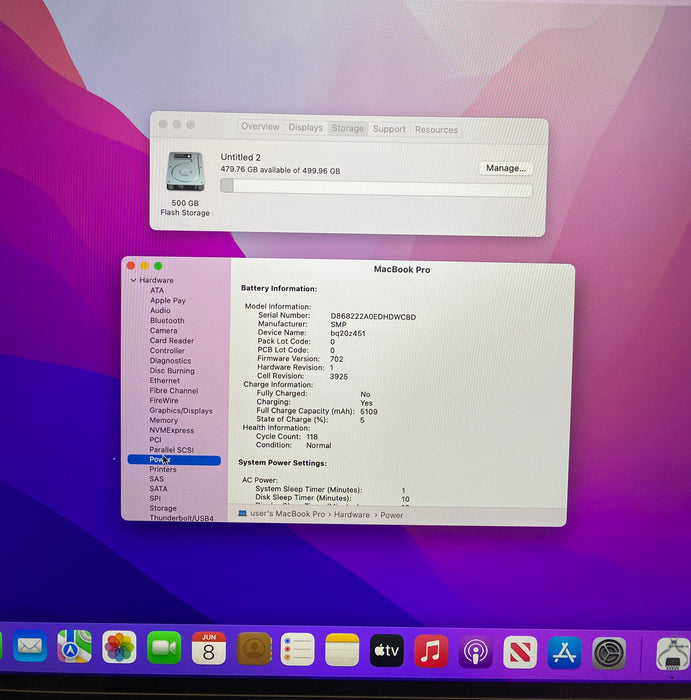Launch FaceTime from the Dock
Viewport: 691px width, 700px height.
(x=164, y=648)
